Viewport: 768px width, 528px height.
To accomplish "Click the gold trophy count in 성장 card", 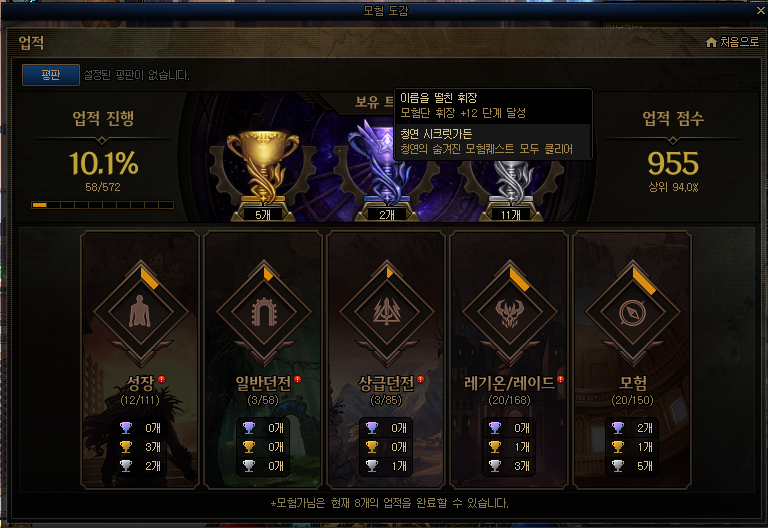I will [152, 447].
